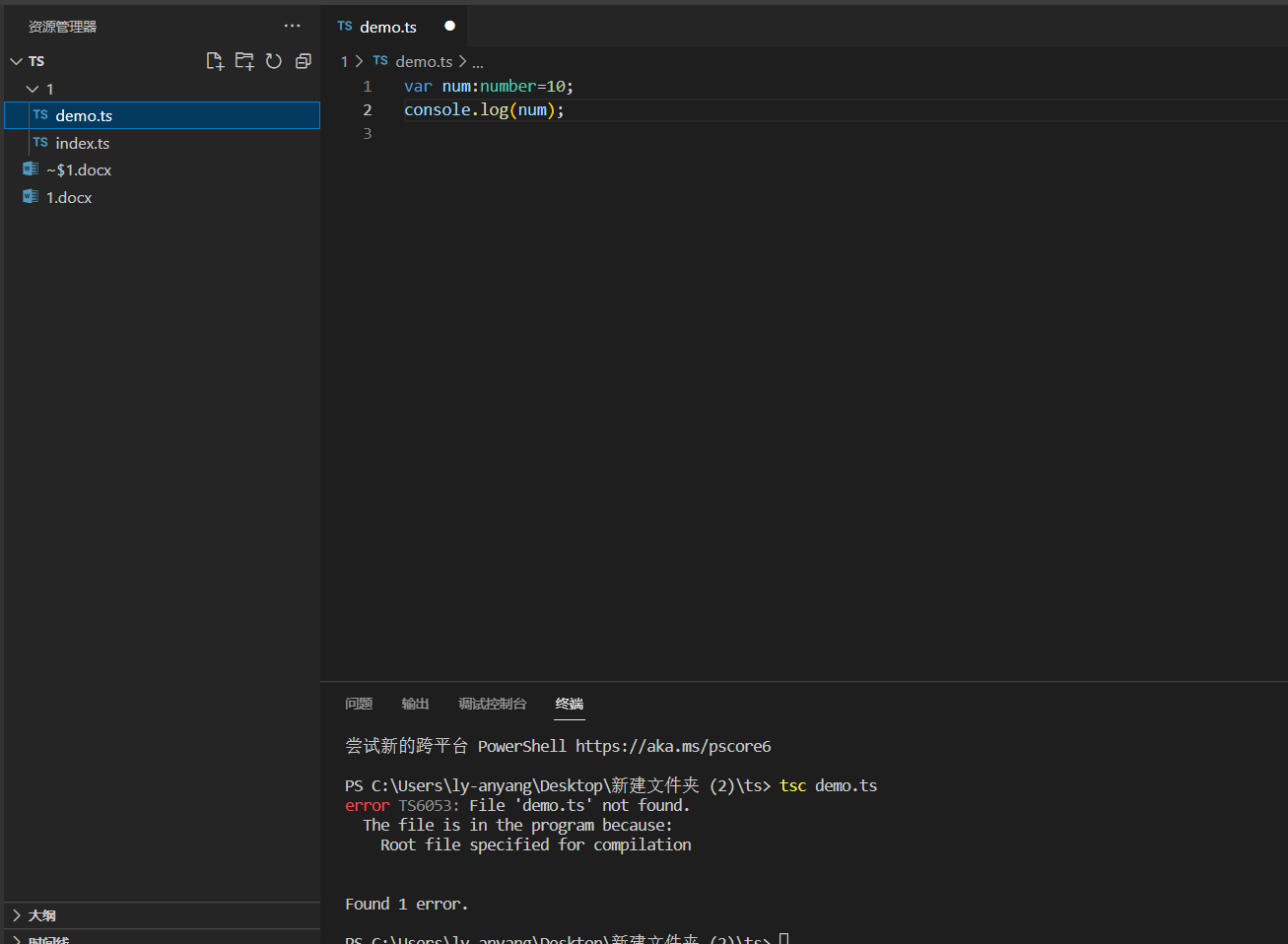The width and height of the screenshot is (1288, 944).
Task: Place the cursor on 'var num:number=10;' code line
Action: click(x=488, y=87)
